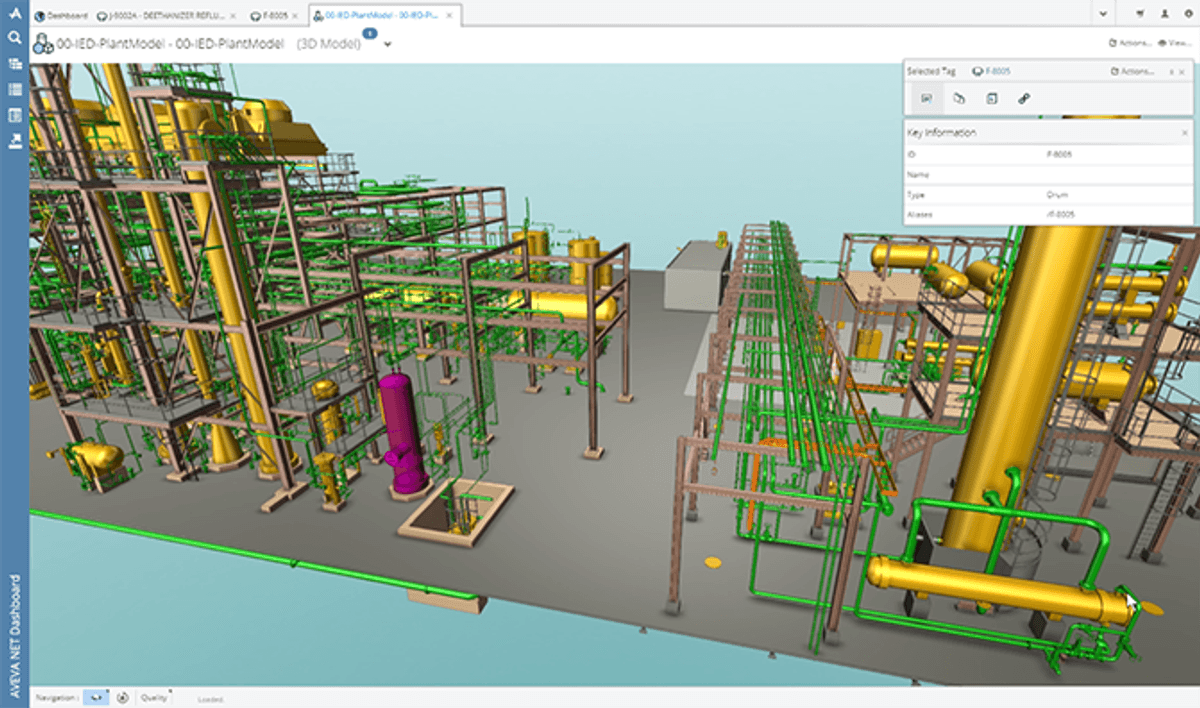1200x708 pixels.
Task: Open the Search tool in the left sidebar
Action: 14,37
